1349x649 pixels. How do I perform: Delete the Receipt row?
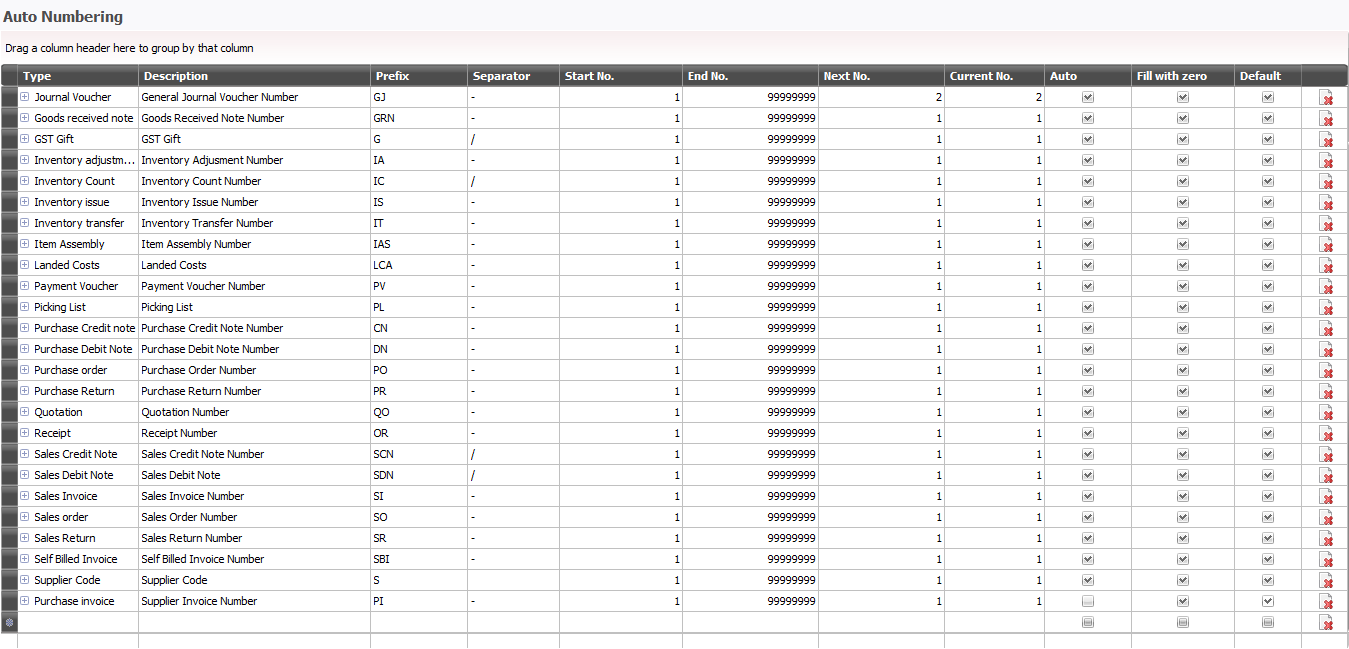click(1327, 434)
